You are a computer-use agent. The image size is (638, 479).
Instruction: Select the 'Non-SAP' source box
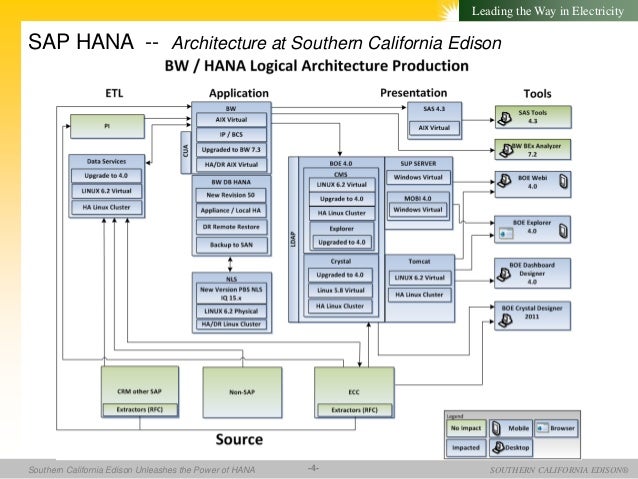(x=242, y=392)
